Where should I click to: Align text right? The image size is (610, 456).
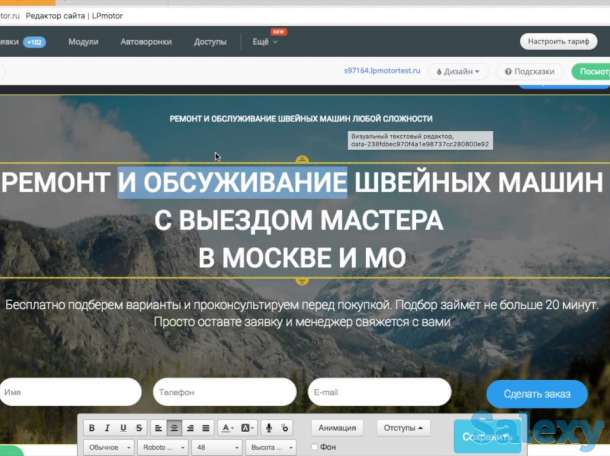click(x=190, y=428)
